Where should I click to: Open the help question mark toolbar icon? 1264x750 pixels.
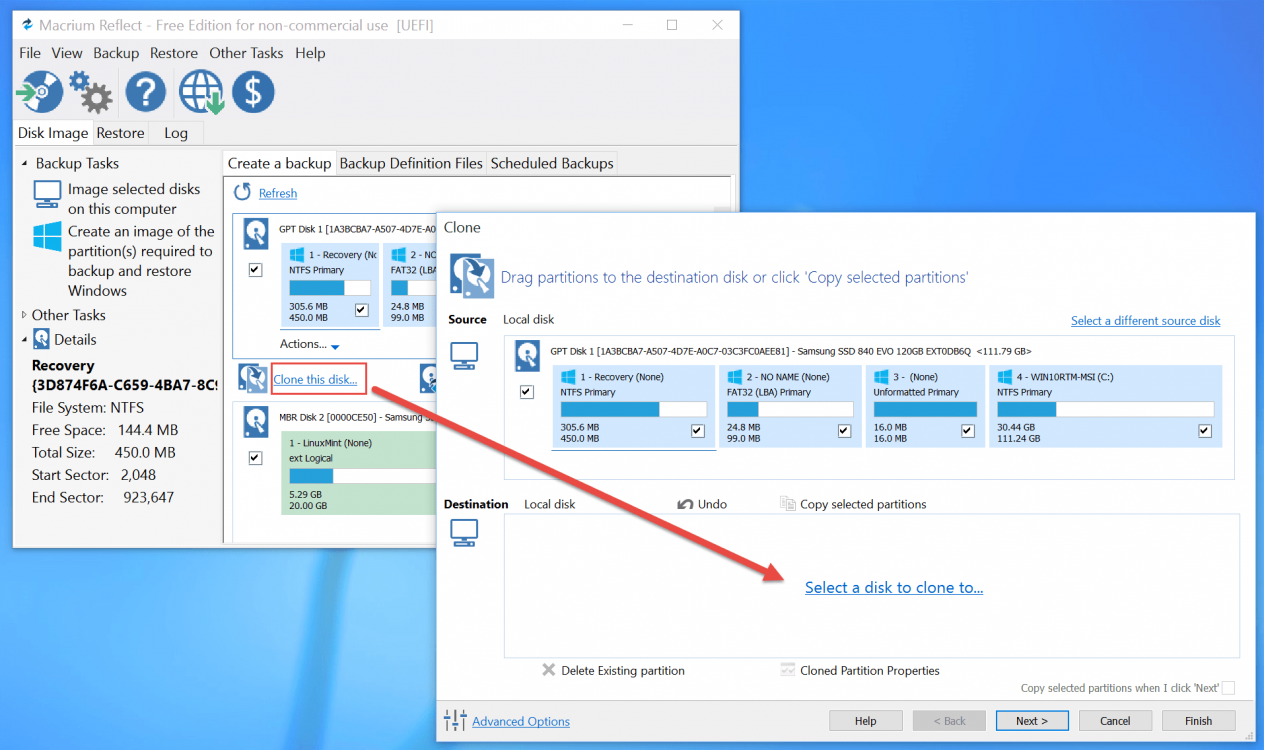tap(146, 92)
